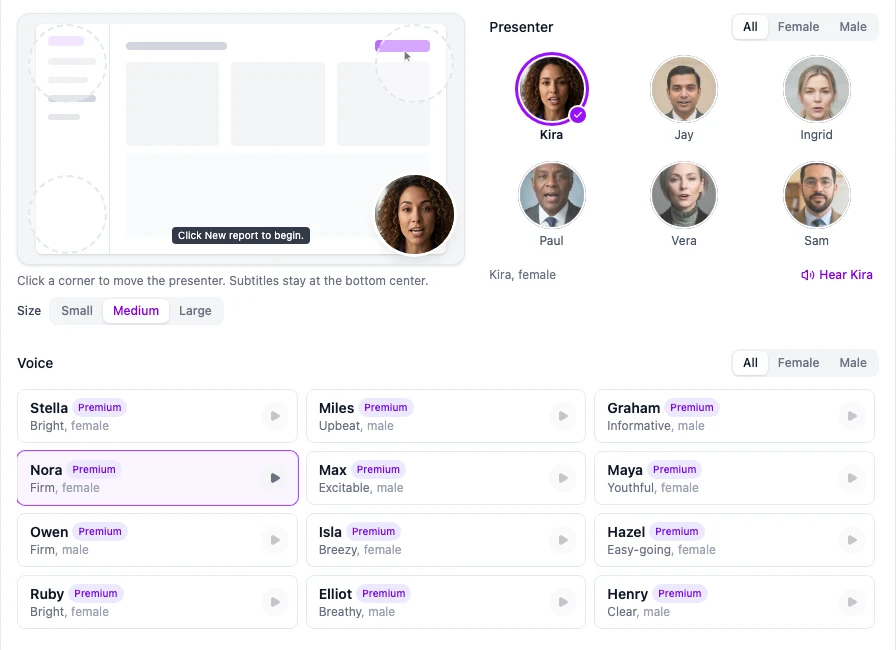This screenshot has height=650, width=896.
Task: Choose the Hazel voice card
Action: point(734,540)
